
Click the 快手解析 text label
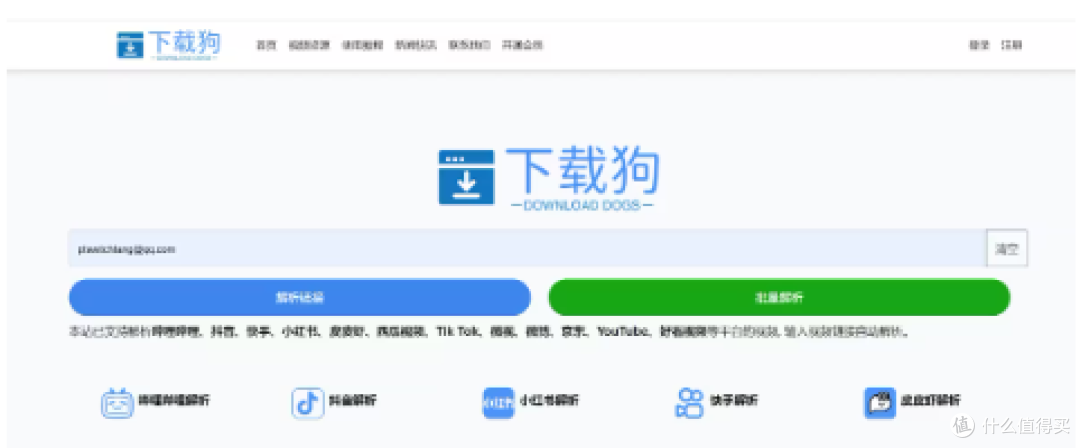coord(734,400)
